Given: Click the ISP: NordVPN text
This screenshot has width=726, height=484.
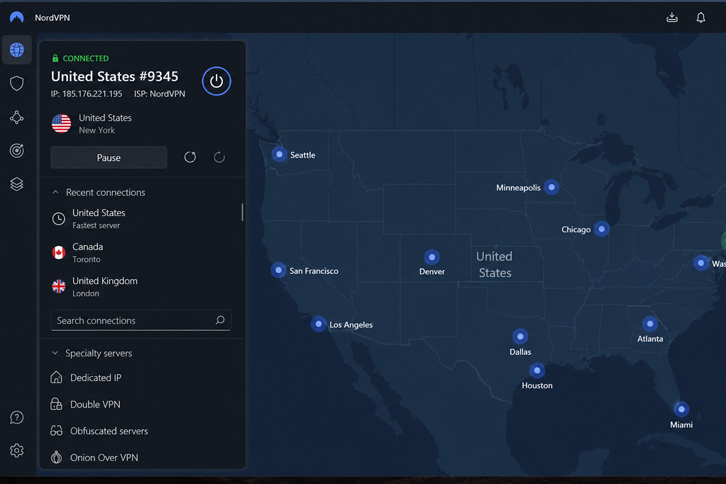Looking at the screenshot, I should [160, 94].
